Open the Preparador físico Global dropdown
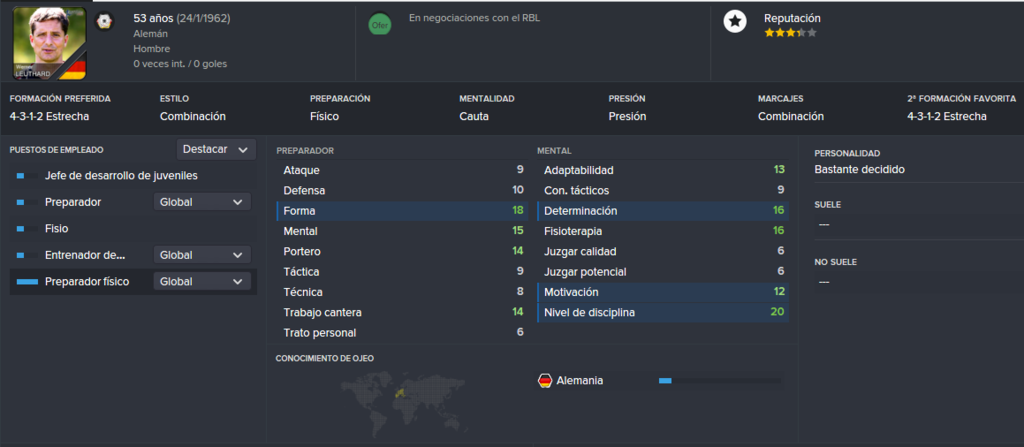 pos(202,282)
